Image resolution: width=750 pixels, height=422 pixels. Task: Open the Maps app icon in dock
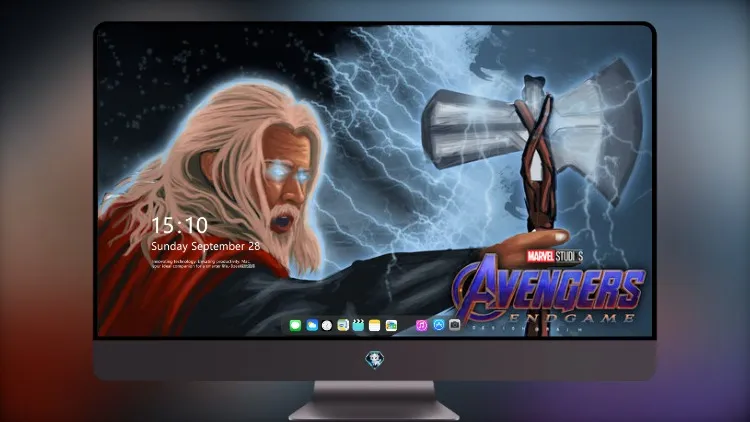pos(343,326)
